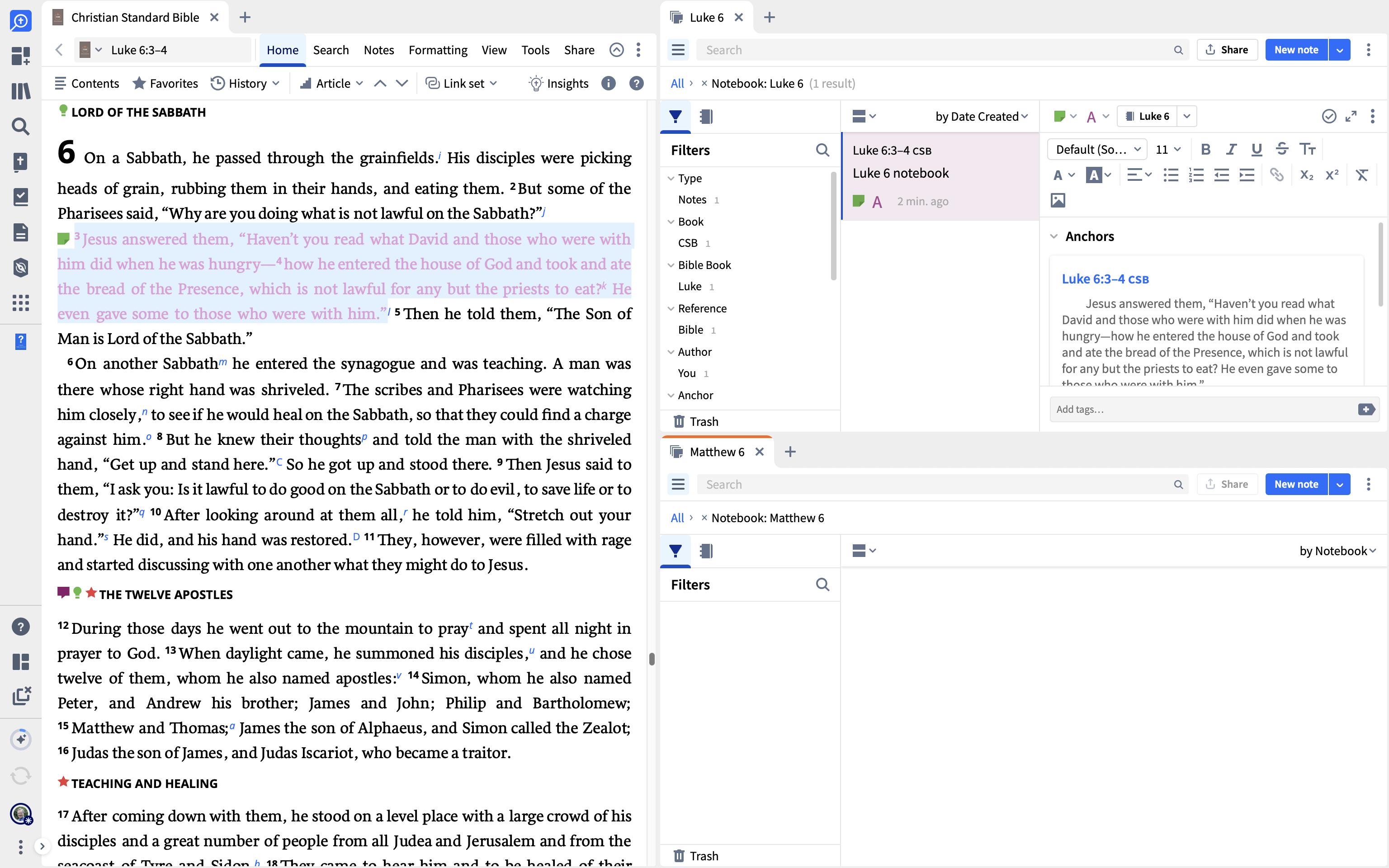Collapse the Anchors section
Screen dimensions: 1389x868
tap(1054, 236)
